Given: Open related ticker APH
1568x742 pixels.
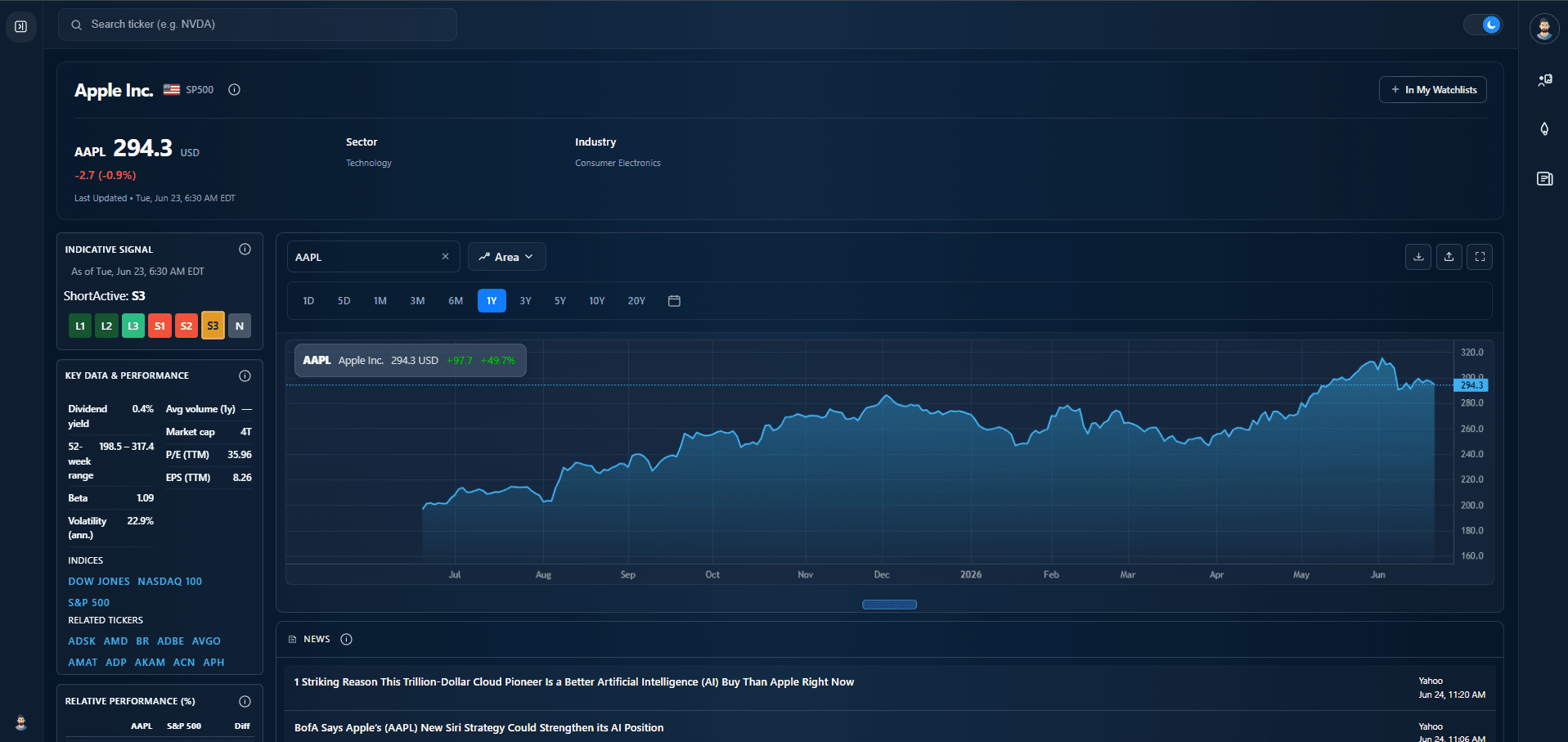Looking at the screenshot, I should coord(213,663).
